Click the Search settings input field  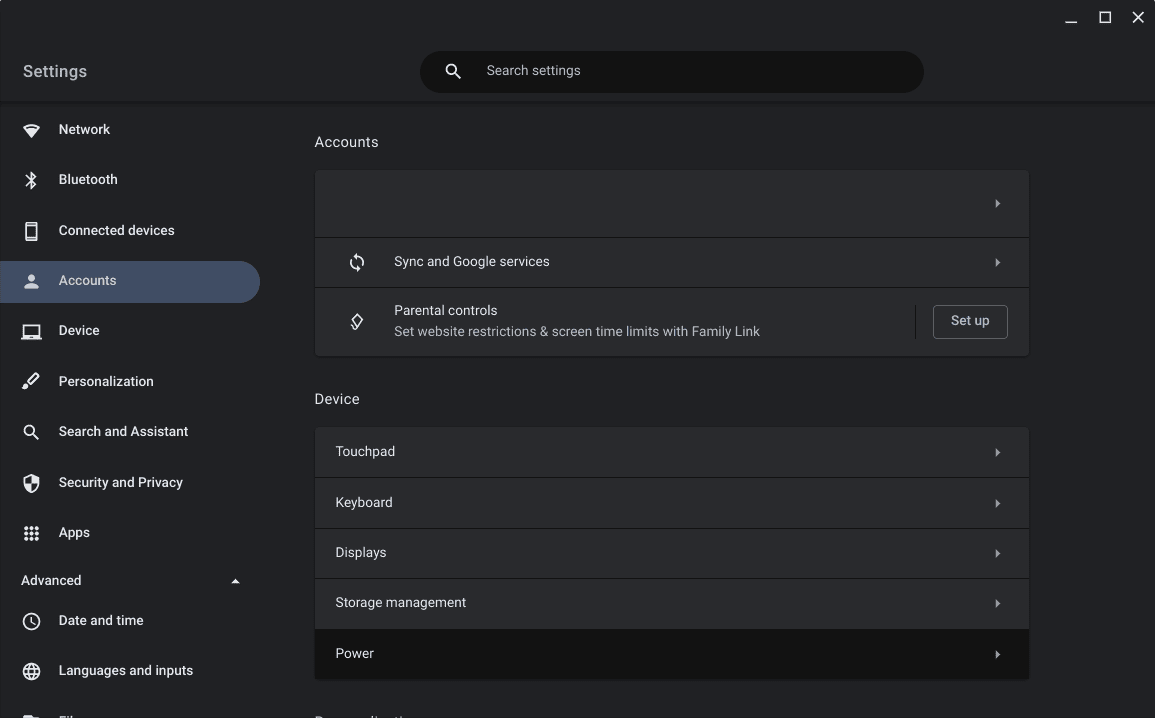671,71
